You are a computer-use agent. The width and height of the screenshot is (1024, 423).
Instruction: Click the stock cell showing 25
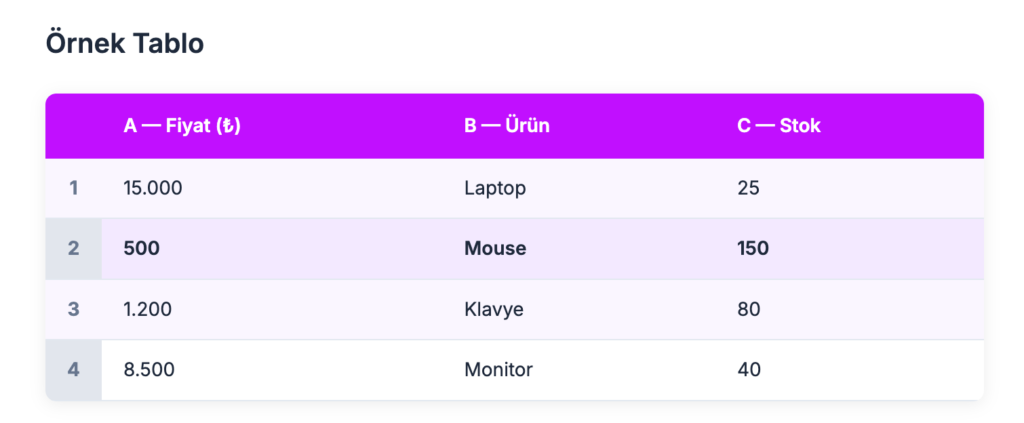click(747, 187)
